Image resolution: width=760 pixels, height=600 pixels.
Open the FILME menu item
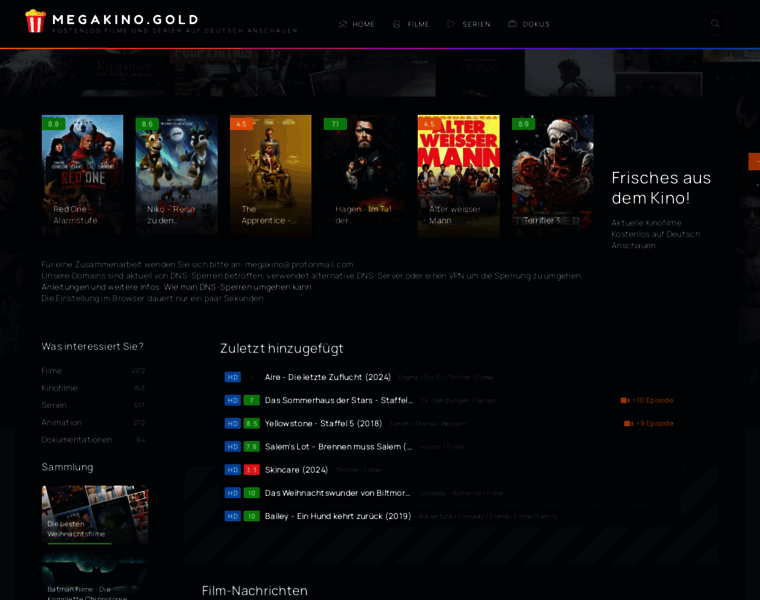click(x=411, y=24)
